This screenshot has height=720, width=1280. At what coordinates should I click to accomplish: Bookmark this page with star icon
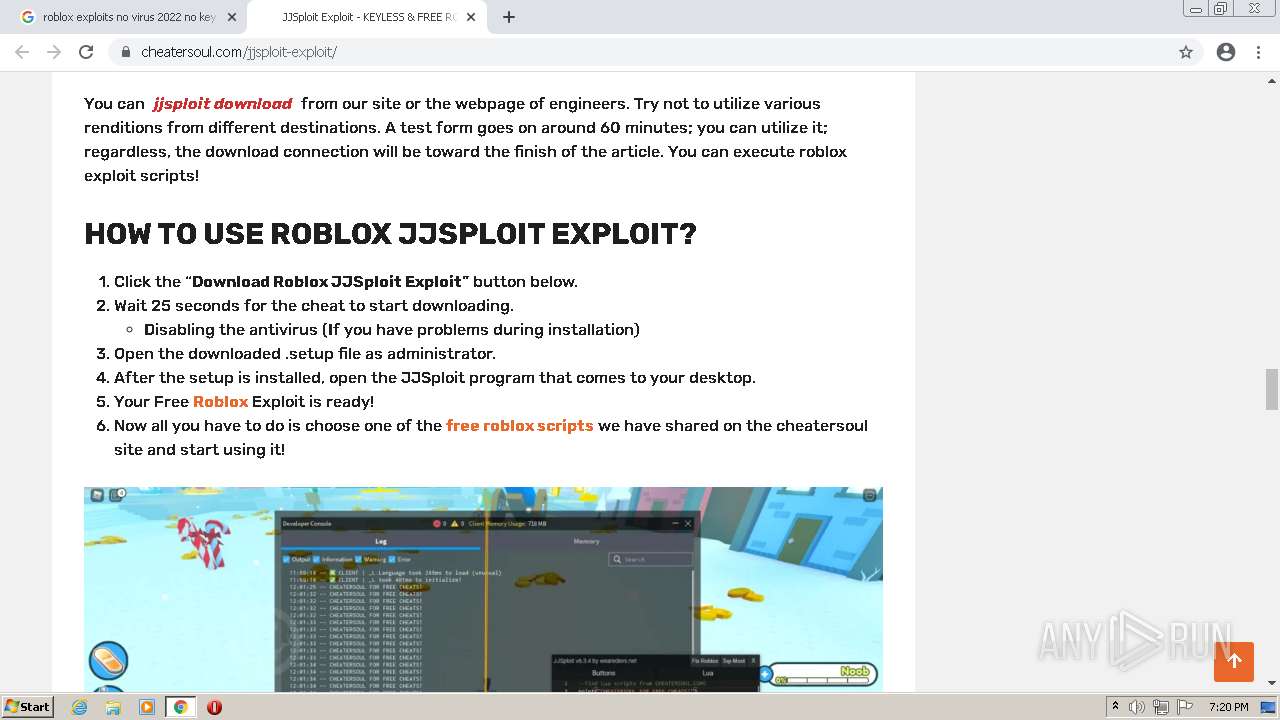coord(1186,52)
